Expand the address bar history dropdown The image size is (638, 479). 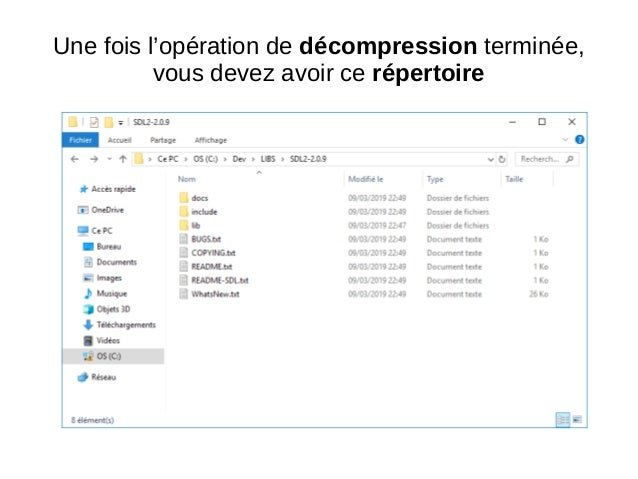coord(491,160)
